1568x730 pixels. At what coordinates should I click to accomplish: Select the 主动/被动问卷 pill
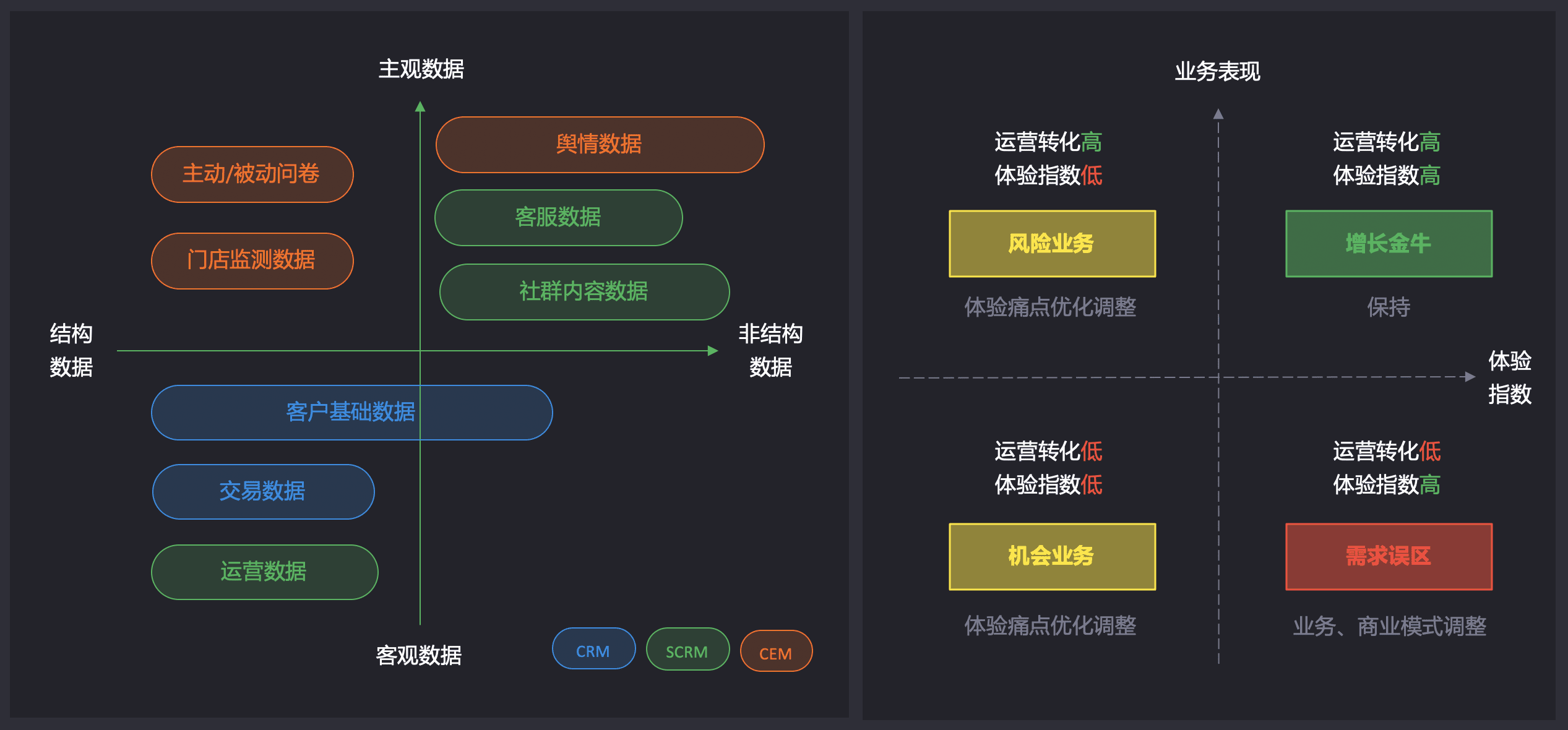[x=252, y=174]
